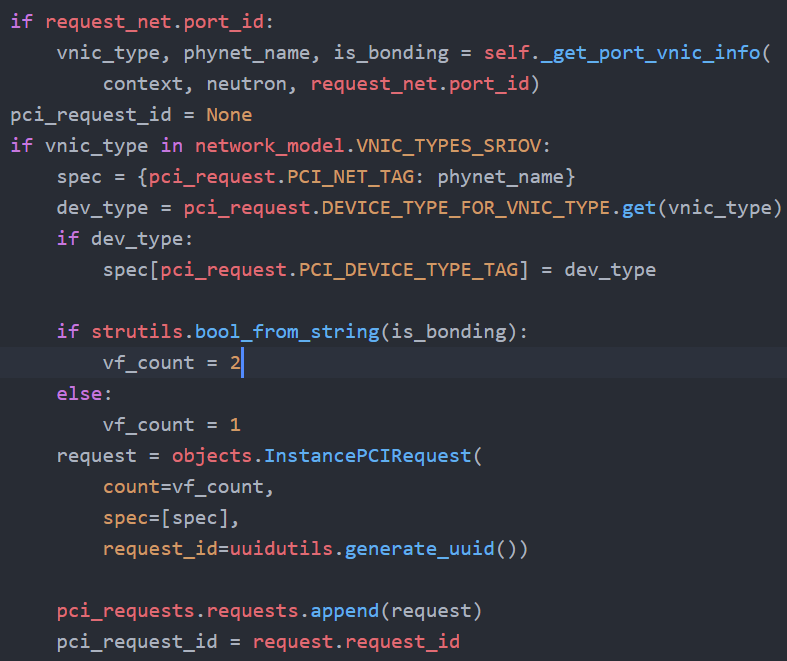Click the "vf_count = 1" line
The image size is (787, 661).
(172, 425)
